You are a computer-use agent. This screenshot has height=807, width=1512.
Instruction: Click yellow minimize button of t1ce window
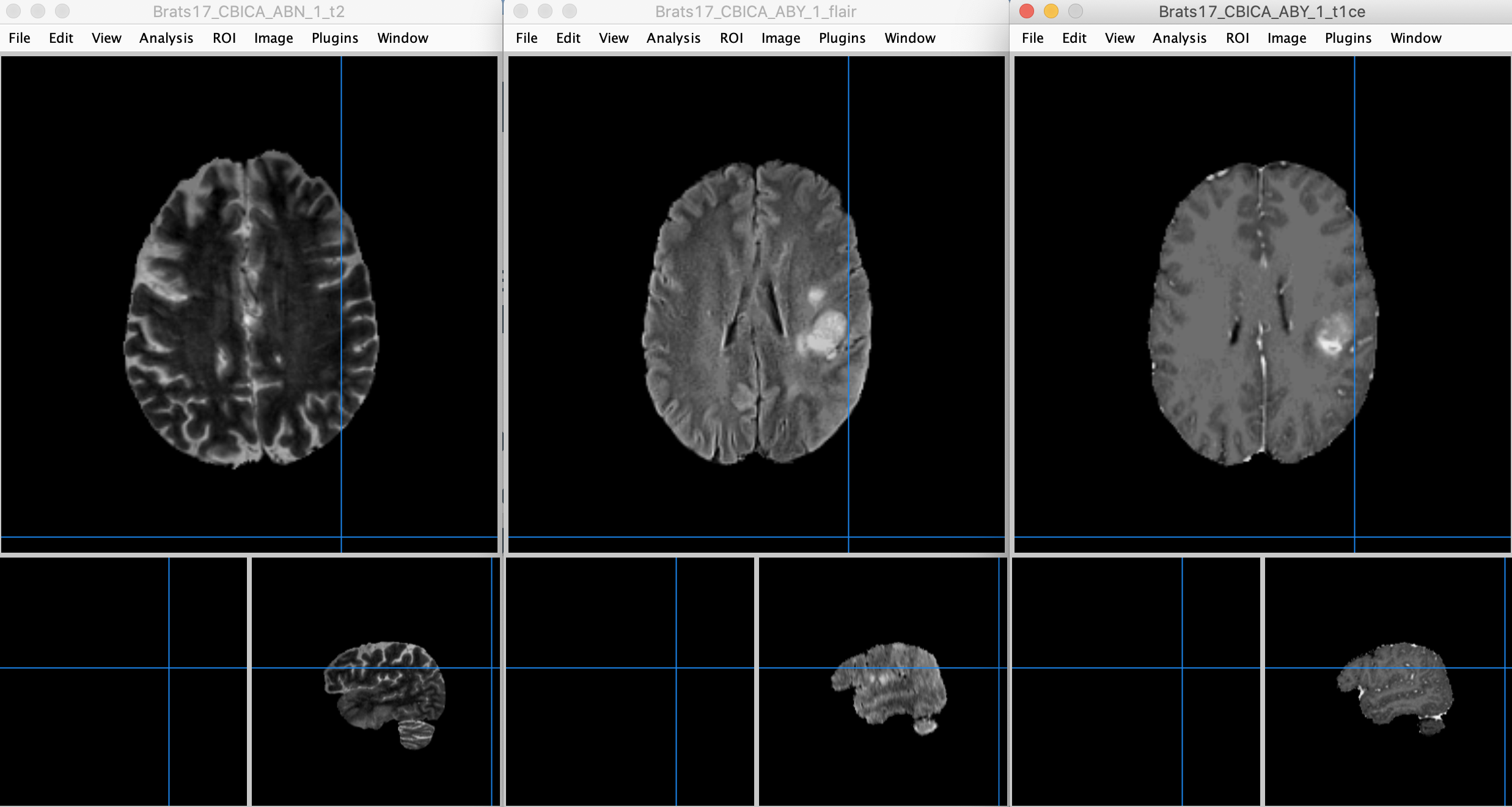pos(1051,11)
